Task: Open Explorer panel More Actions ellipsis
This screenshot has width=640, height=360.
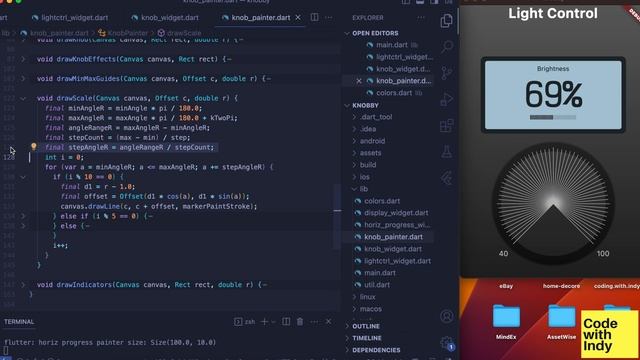Action: click(x=421, y=18)
